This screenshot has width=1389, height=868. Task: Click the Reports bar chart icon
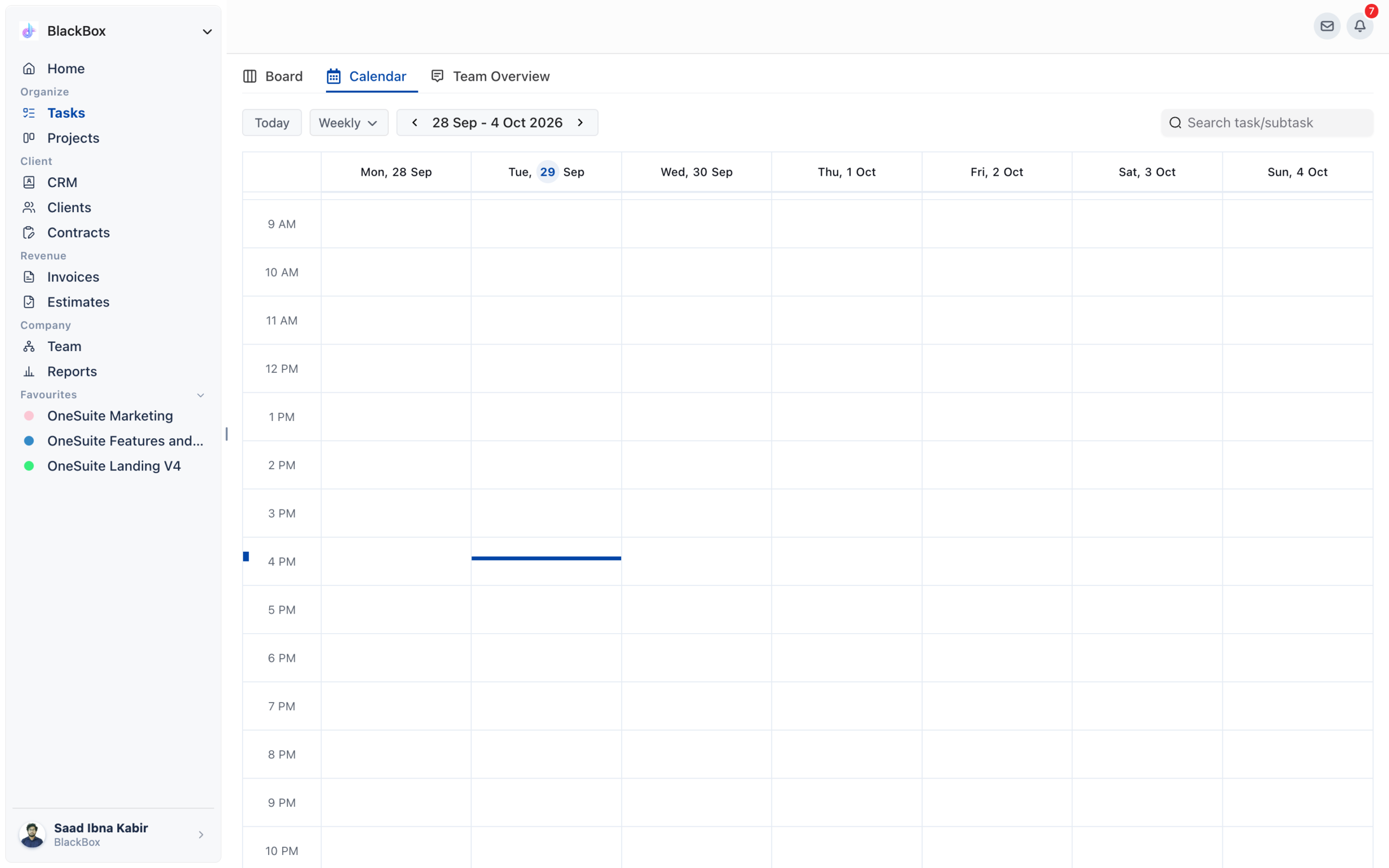point(29,372)
